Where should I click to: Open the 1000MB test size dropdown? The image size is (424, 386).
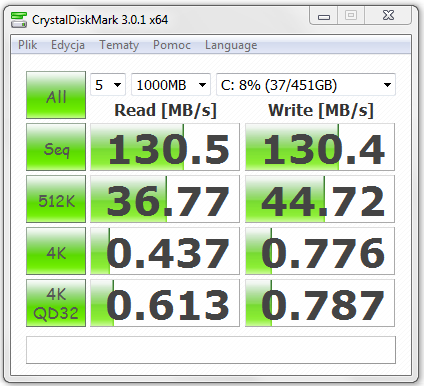click(x=171, y=85)
